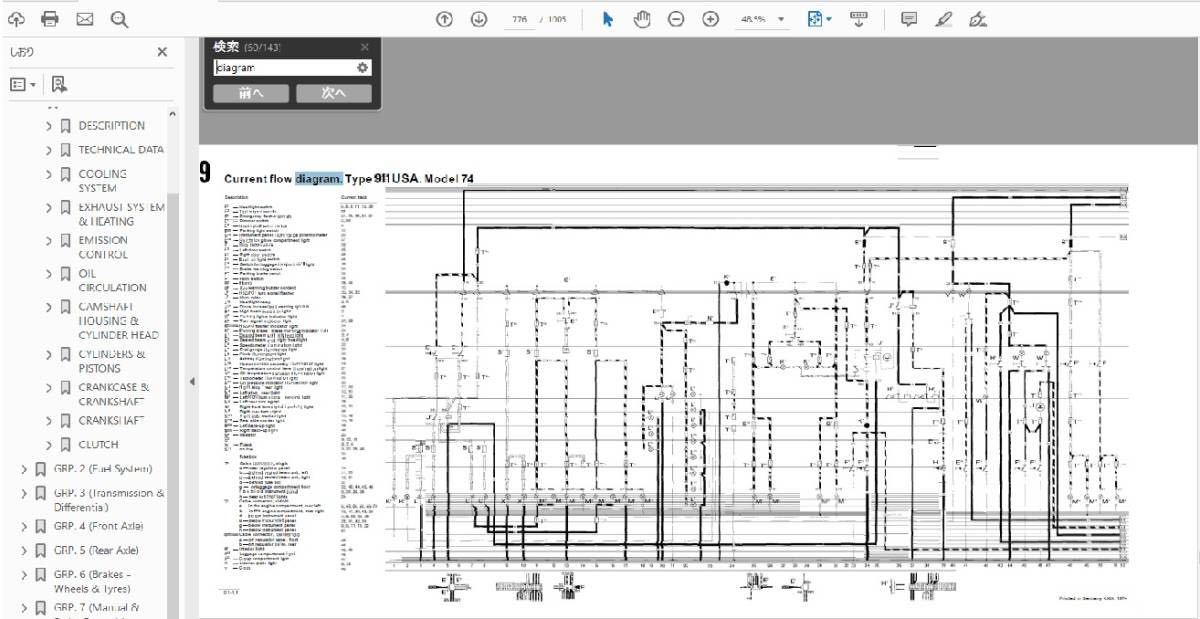Open GRP. 4 (Front Axle) bookmark
The image size is (1200, 619).
coord(98,526)
